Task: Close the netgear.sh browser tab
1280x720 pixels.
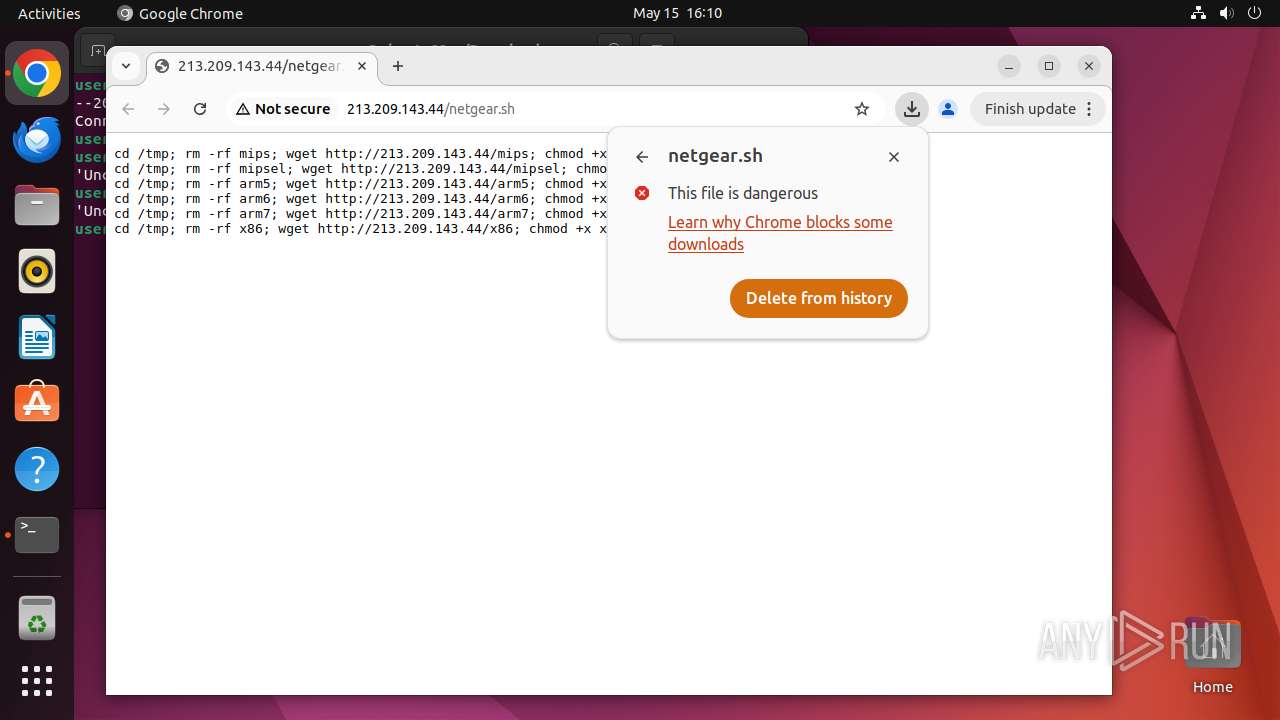Action: 362,66
